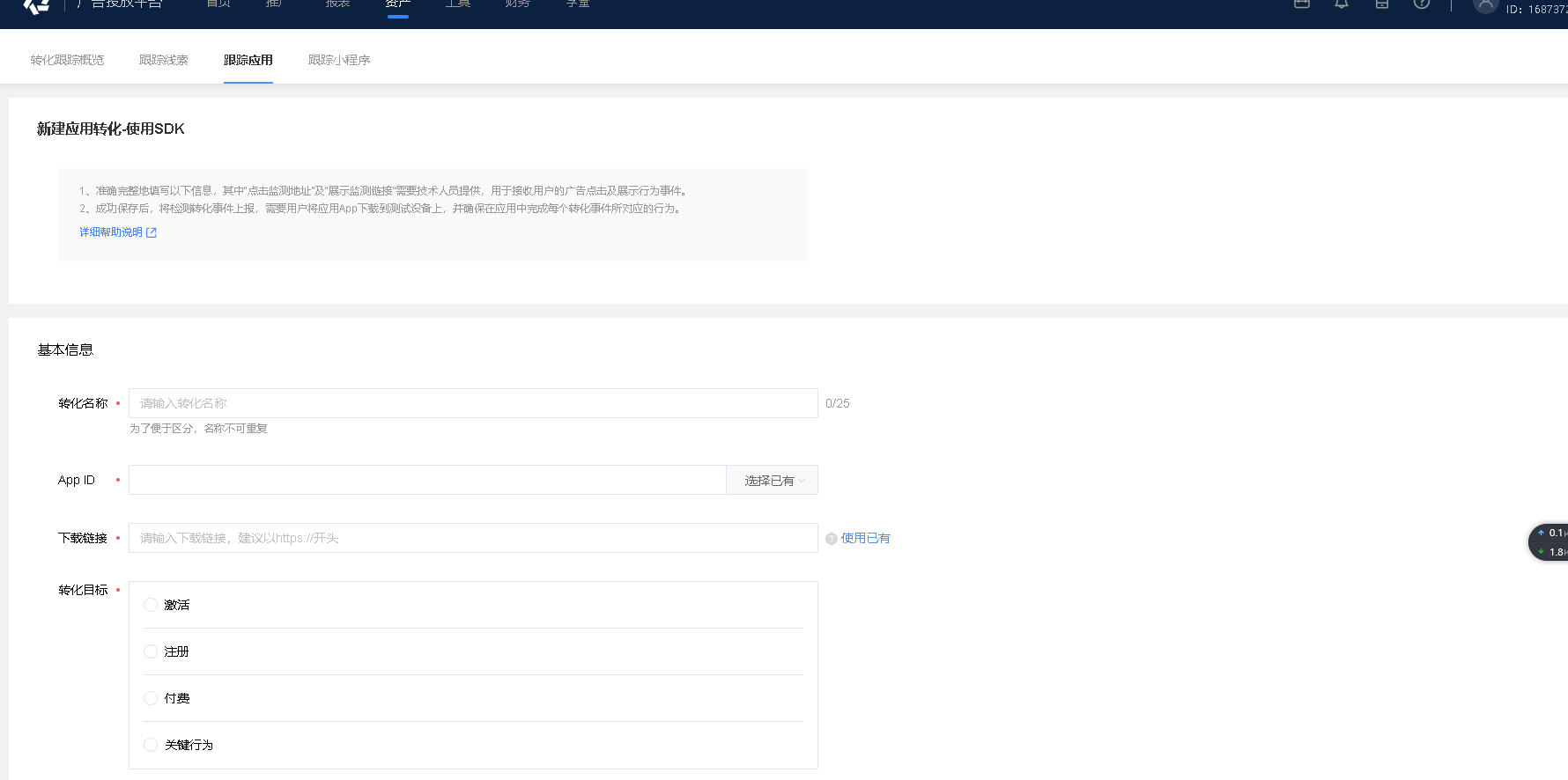Click the 基本信息 section heading

[65, 350]
